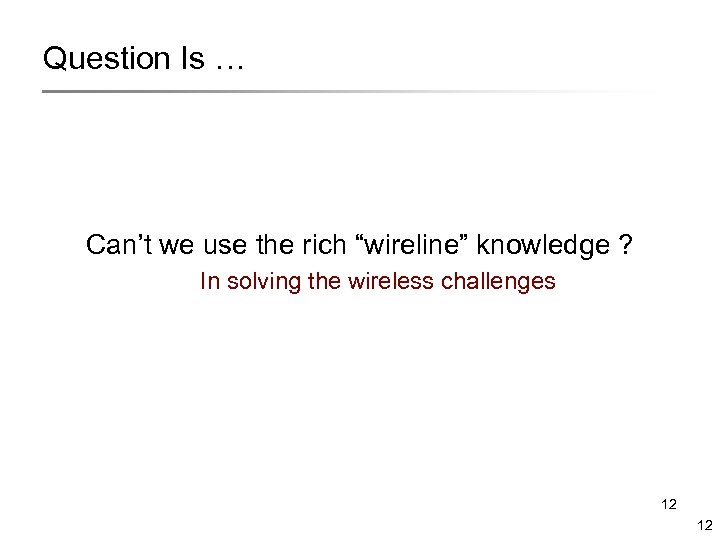This screenshot has height=540, width=720.
Task: Click the word "Is" in the title
Action: point(194,59)
